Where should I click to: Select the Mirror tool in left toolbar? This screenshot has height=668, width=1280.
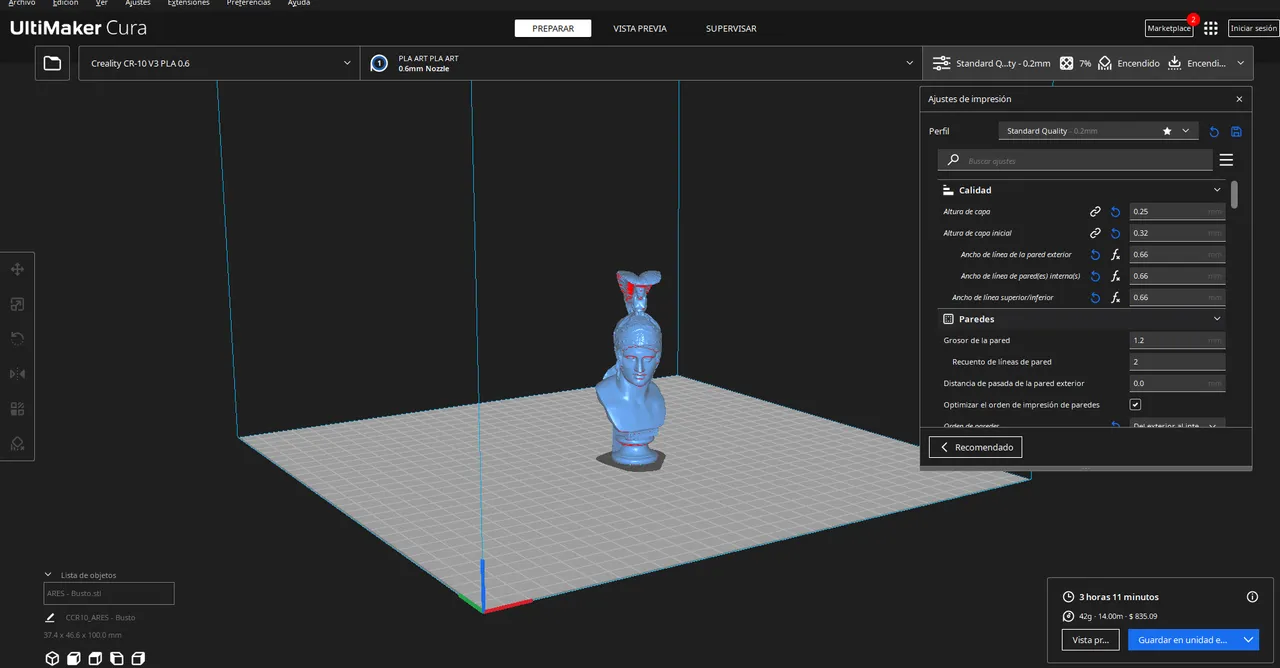[17, 374]
